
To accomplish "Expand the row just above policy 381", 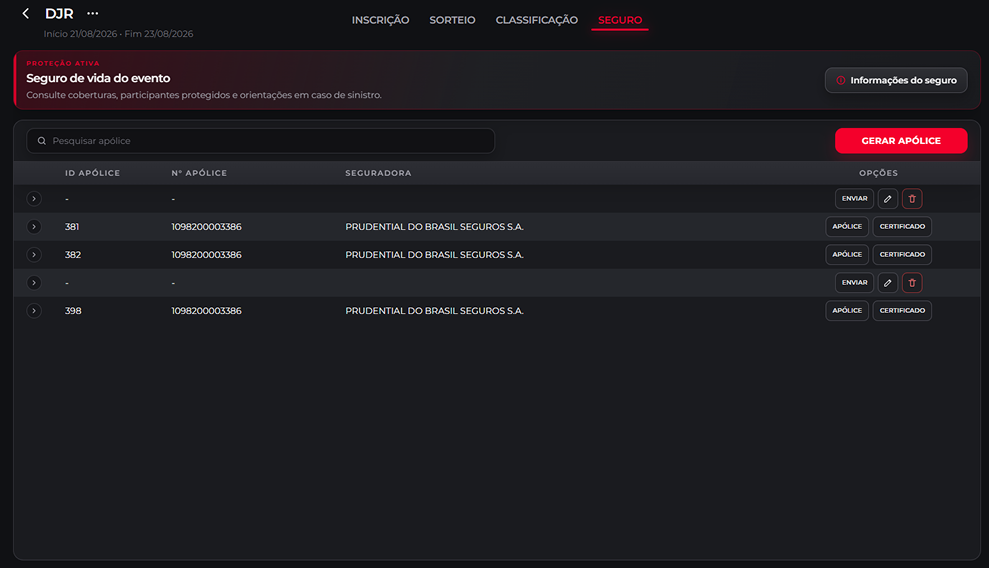I will coord(34,199).
